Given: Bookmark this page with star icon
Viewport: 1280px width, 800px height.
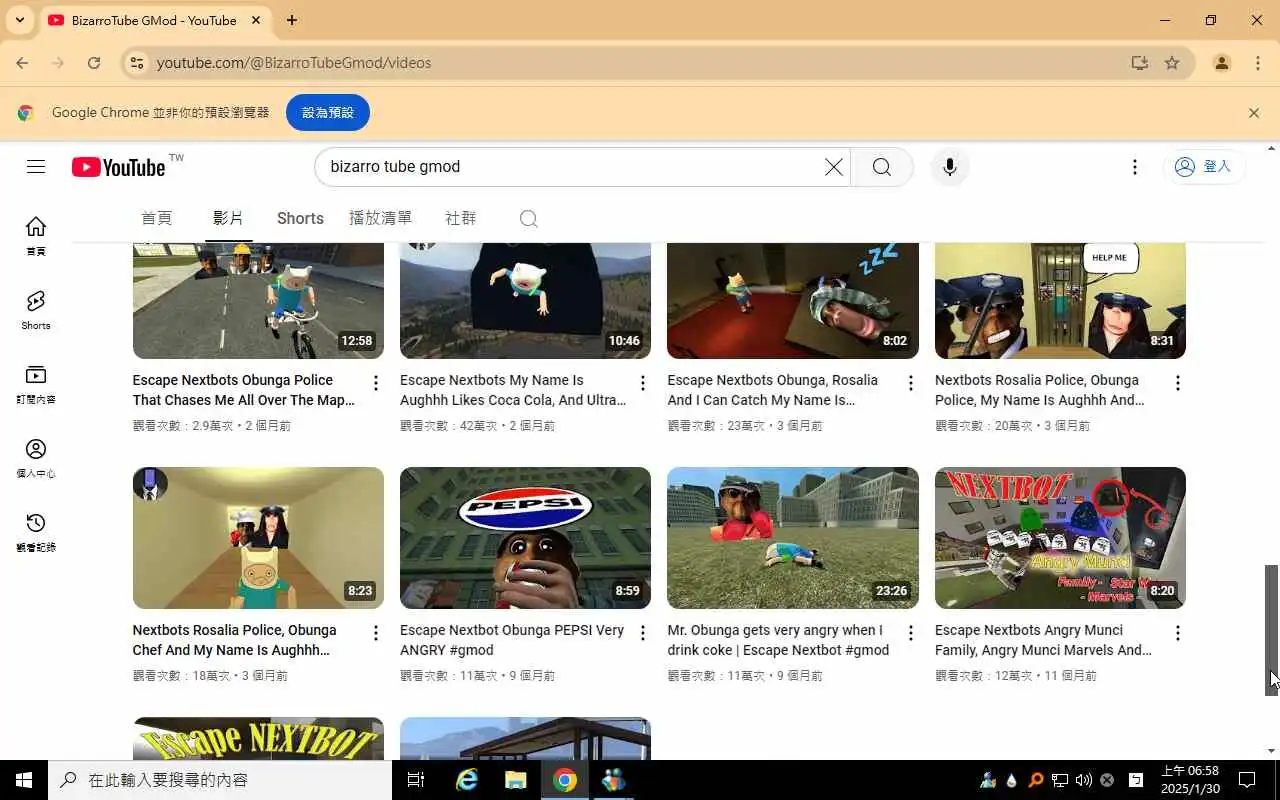Looking at the screenshot, I should tap(1172, 63).
